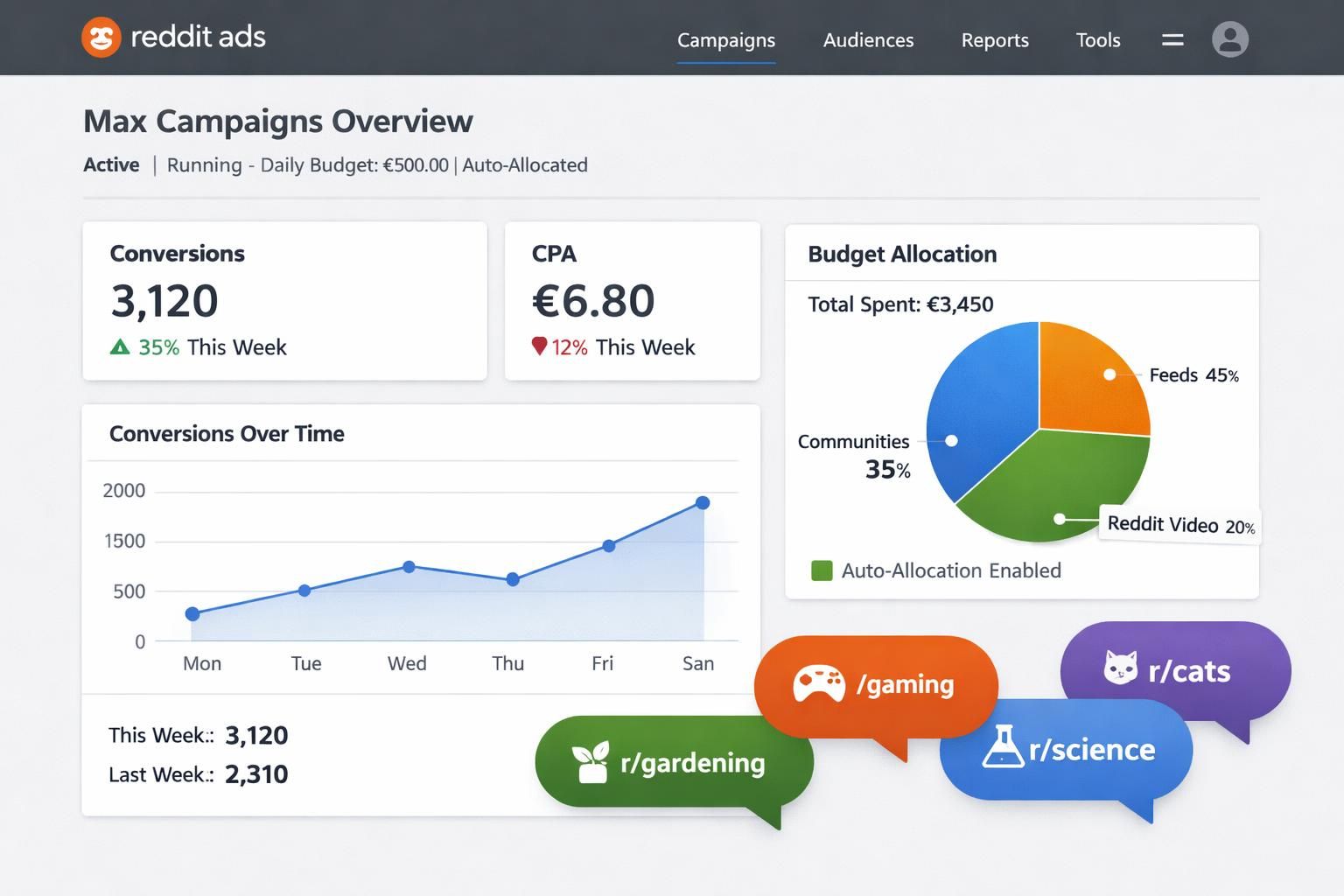Click the gardening plant icon

[x=591, y=762]
